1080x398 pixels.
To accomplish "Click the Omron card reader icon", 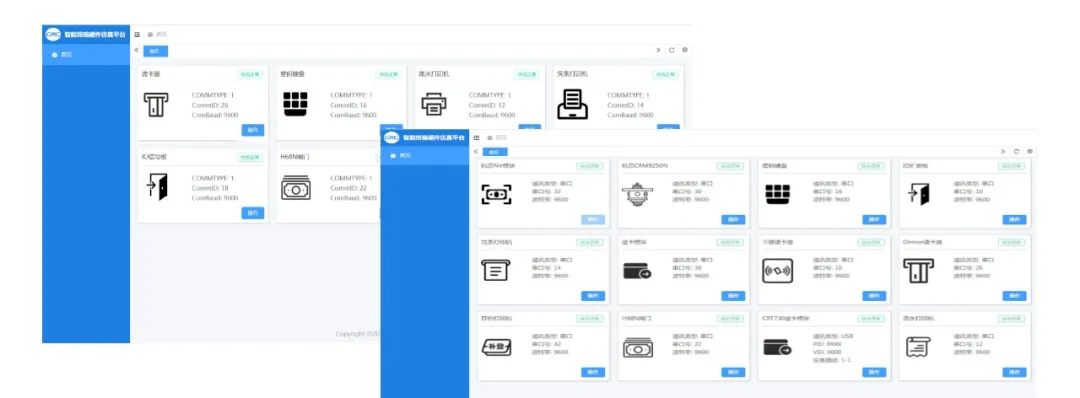I will click(x=918, y=272).
